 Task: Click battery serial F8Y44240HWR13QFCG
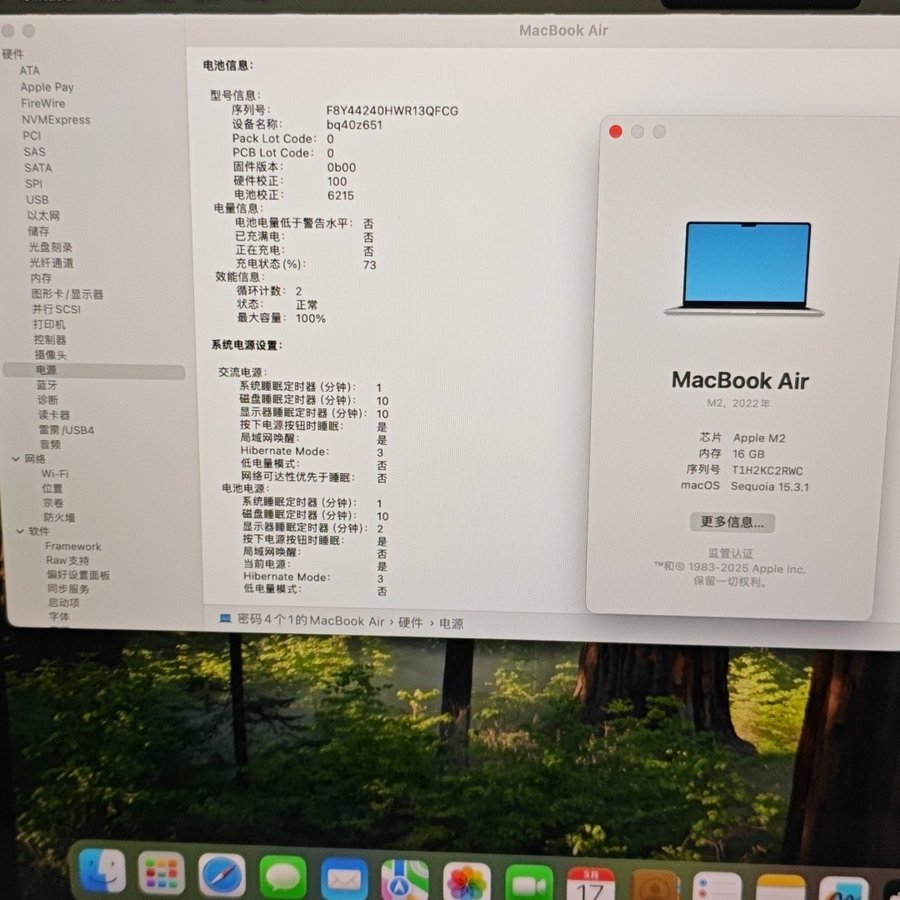392,111
